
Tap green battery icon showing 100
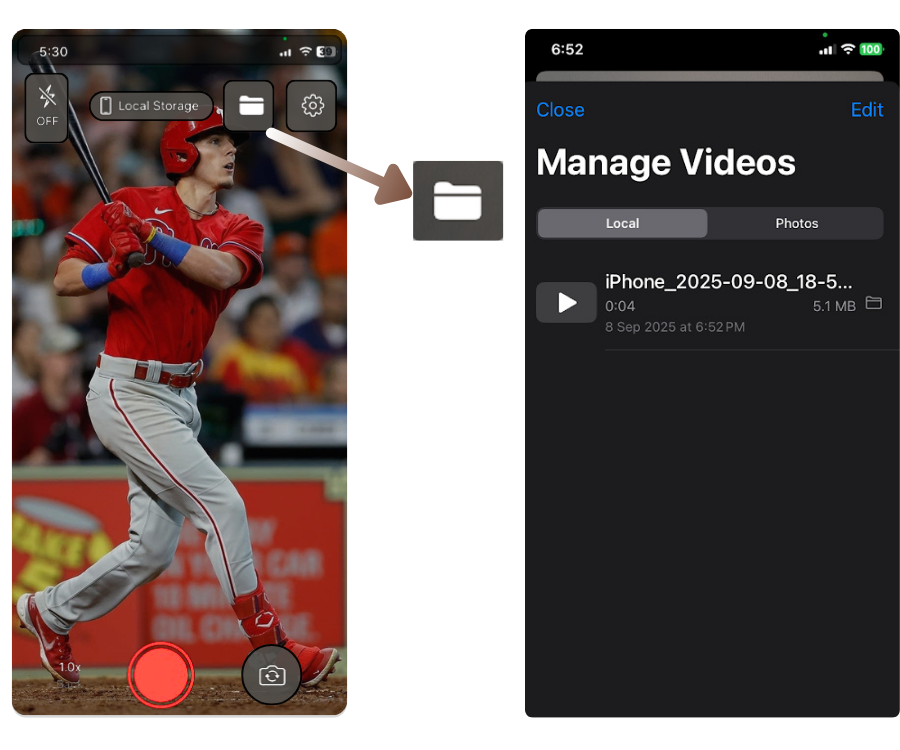coord(871,49)
